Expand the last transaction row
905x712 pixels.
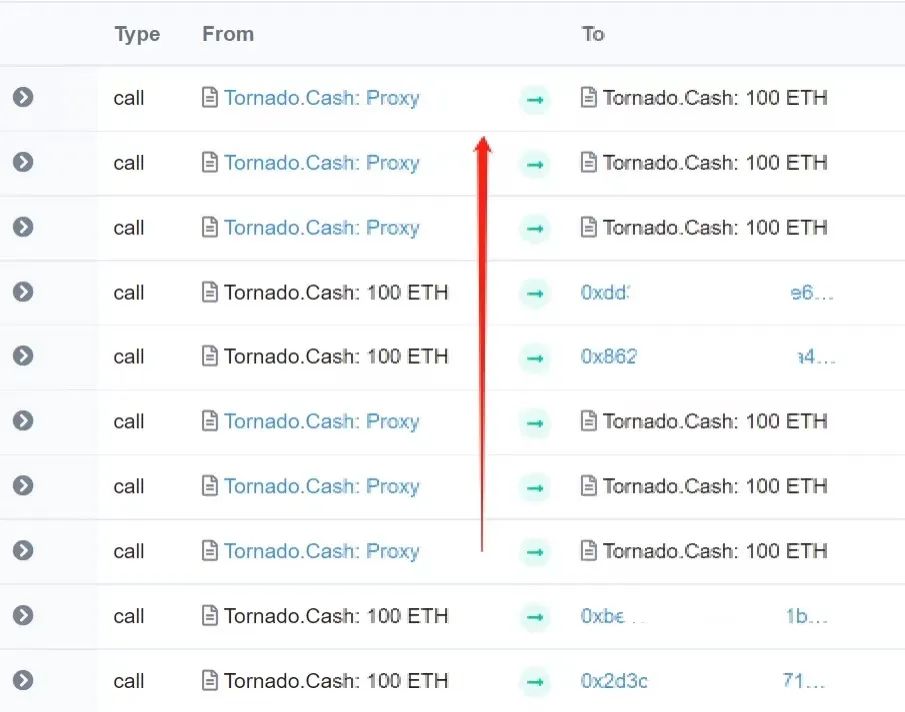(22, 681)
